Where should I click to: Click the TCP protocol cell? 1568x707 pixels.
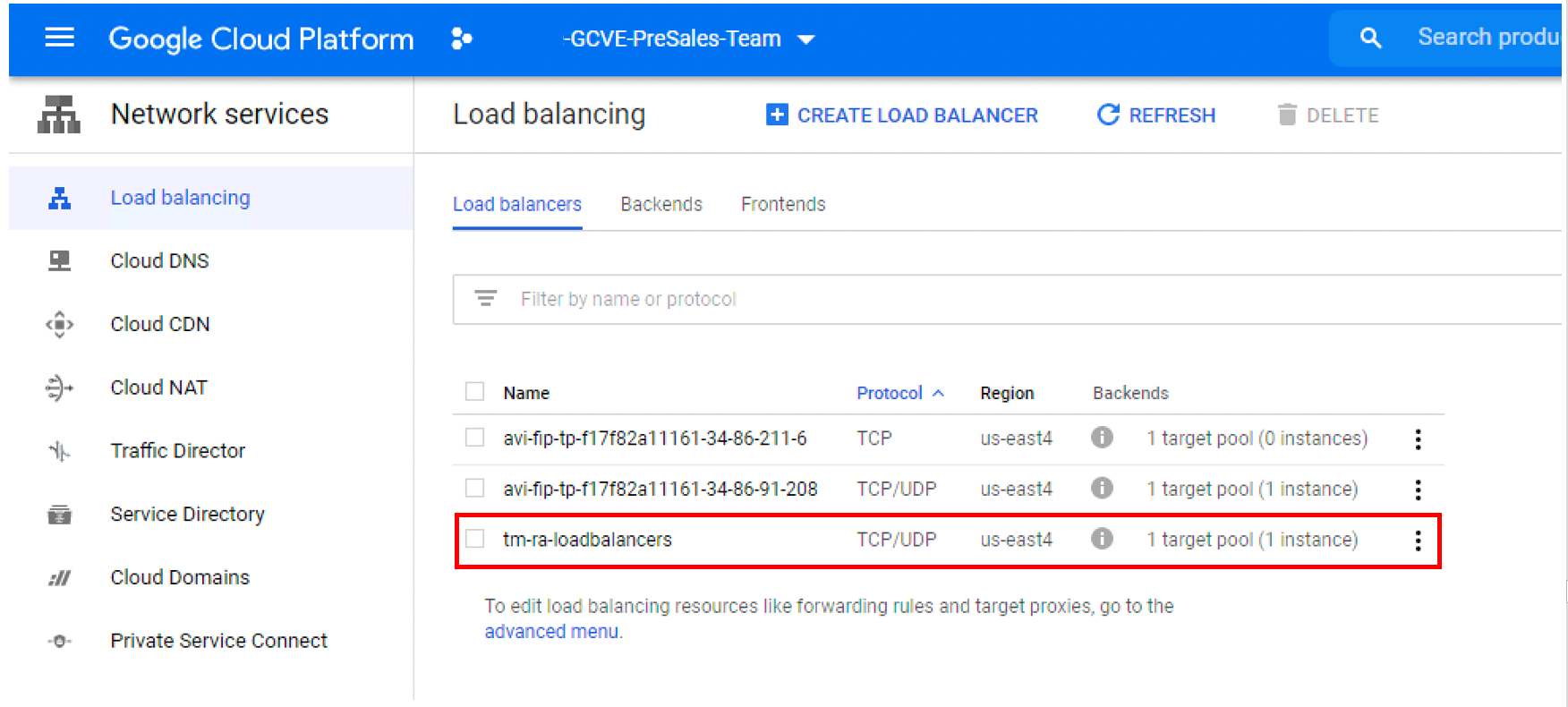point(874,438)
